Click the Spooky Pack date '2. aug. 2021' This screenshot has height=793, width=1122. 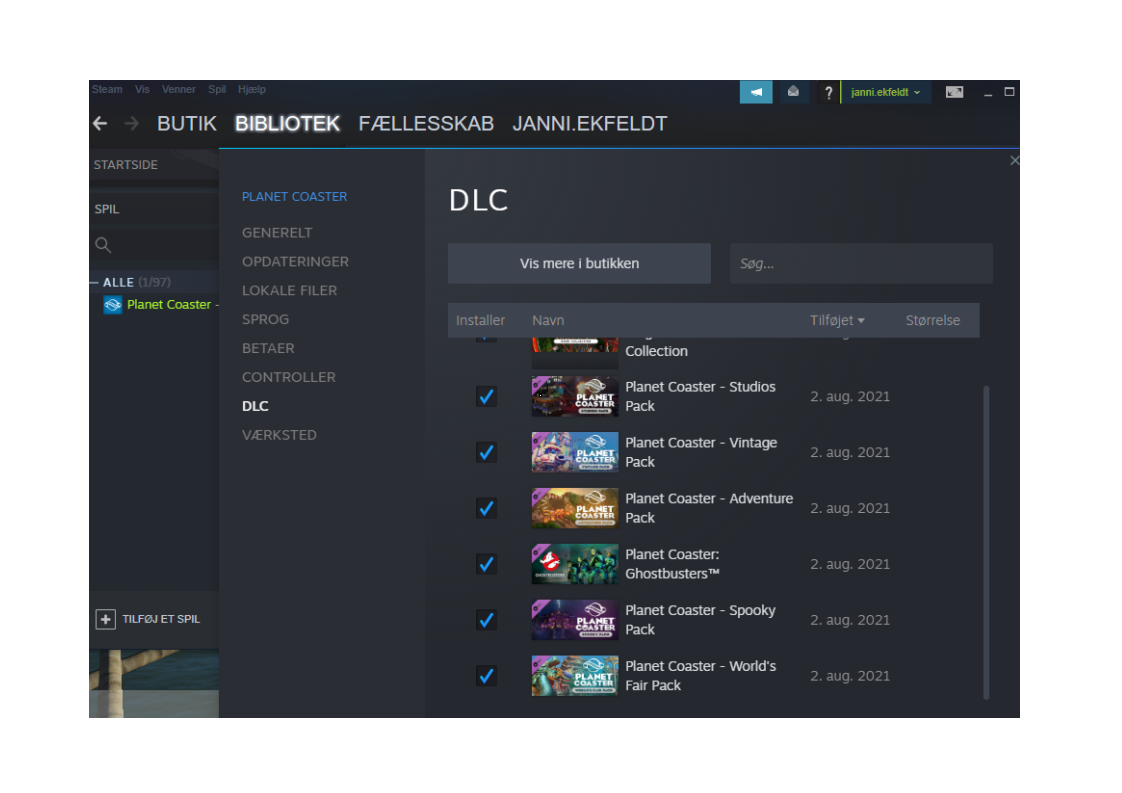click(850, 620)
